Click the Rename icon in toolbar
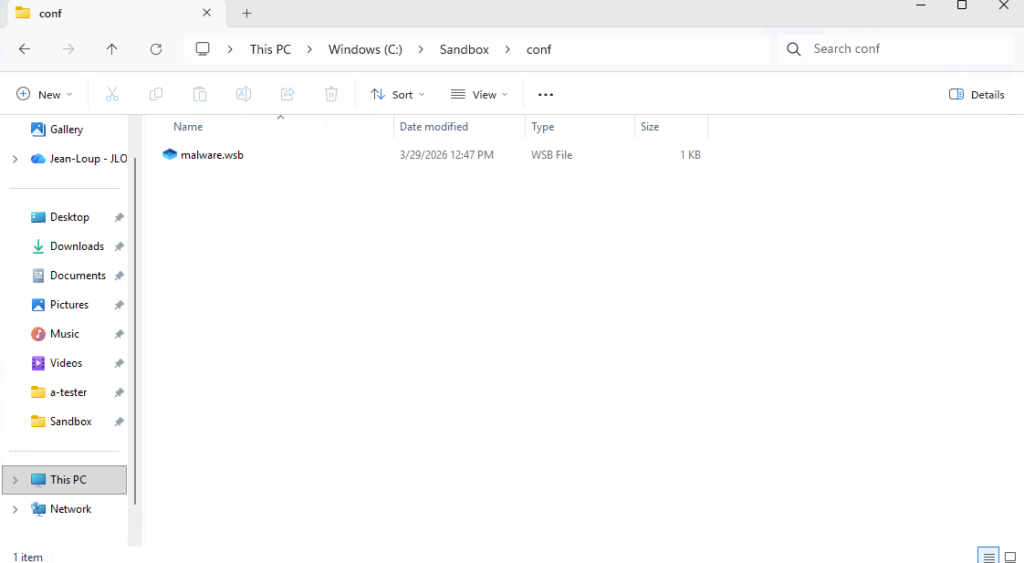 click(x=244, y=95)
